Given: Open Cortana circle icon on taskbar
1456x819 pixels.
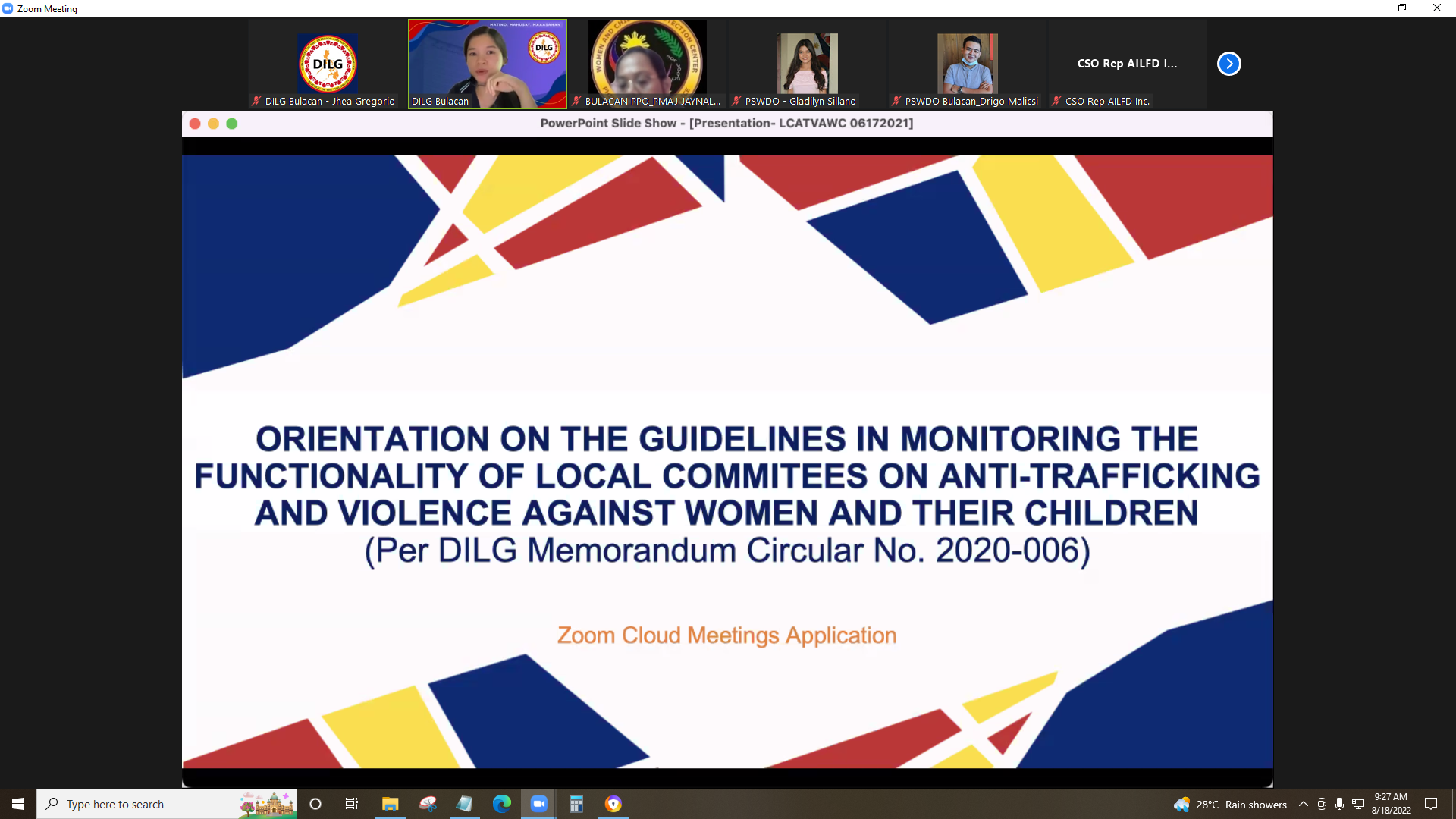Looking at the screenshot, I should point(315,804).
